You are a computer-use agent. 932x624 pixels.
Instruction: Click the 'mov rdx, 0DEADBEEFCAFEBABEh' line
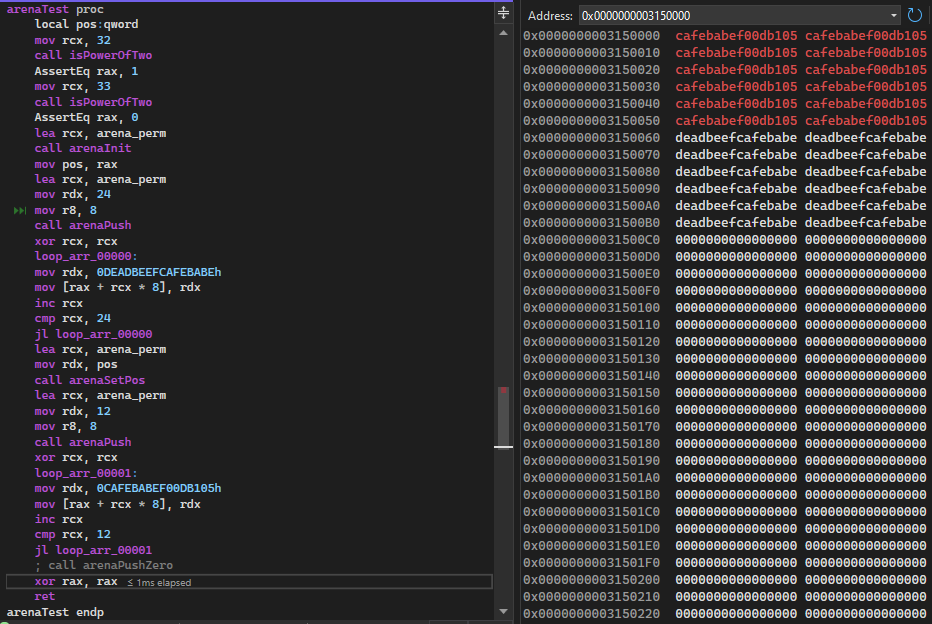coord(128,272)
